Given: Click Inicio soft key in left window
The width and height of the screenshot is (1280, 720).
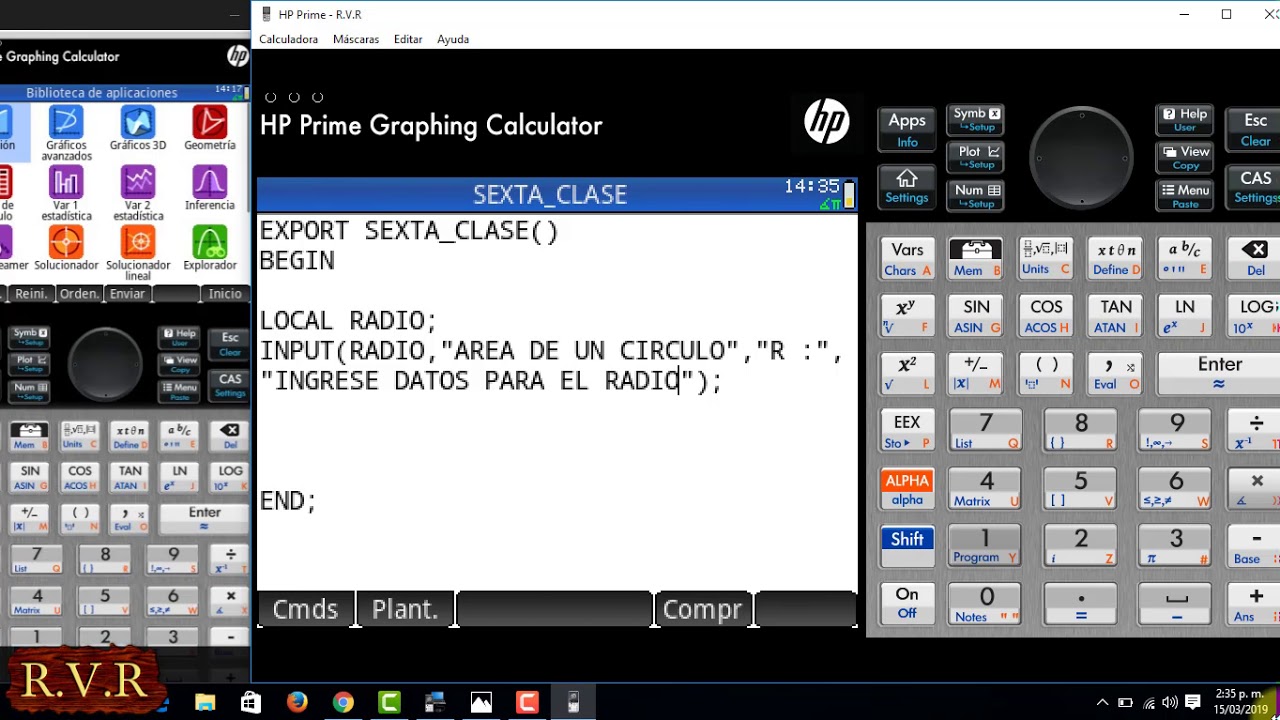Looking at the screenshot, I should pyautogui.click(x=225, y=294).
